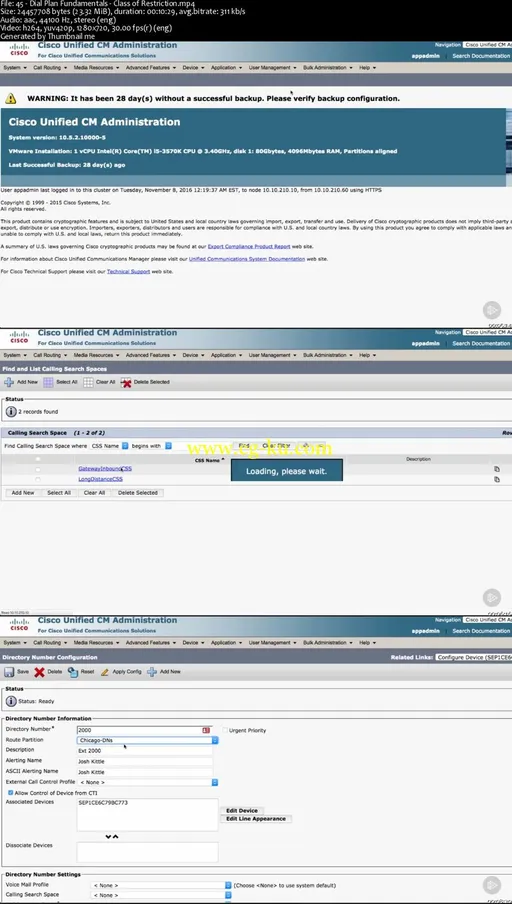The image size is (512, 904).
Task: Sort by the CSS Name column header
Action: [209, 461]
